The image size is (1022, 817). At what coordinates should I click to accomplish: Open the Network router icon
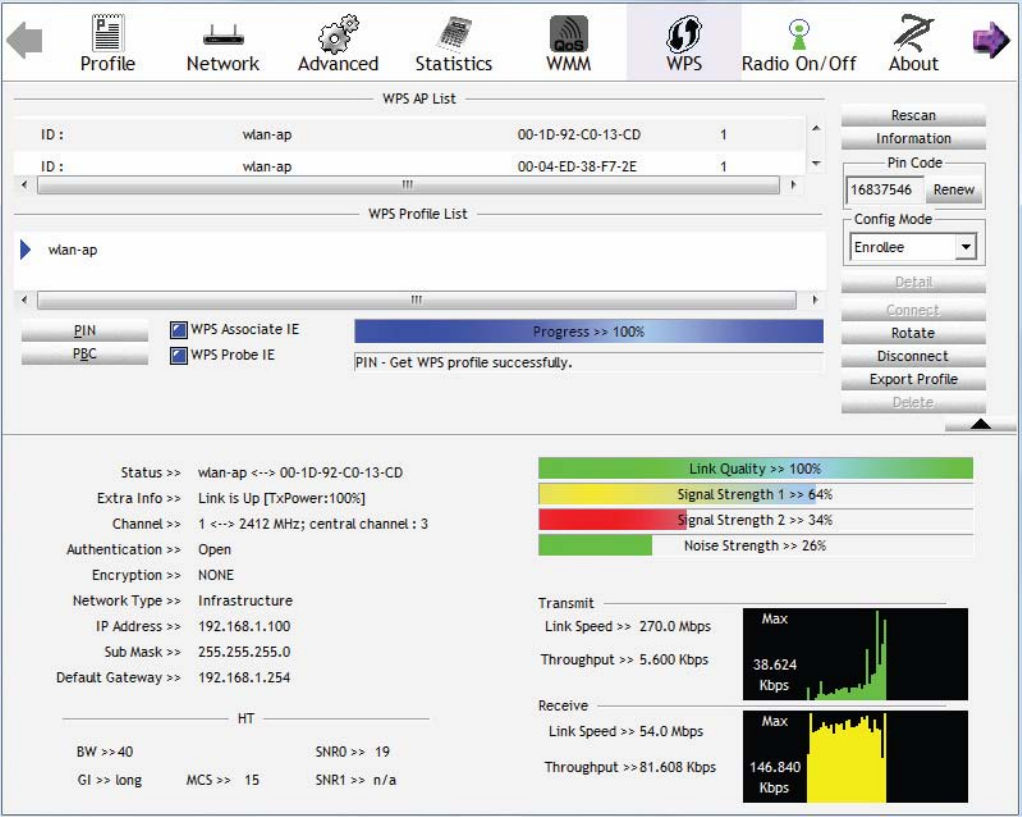pos(223,35)
